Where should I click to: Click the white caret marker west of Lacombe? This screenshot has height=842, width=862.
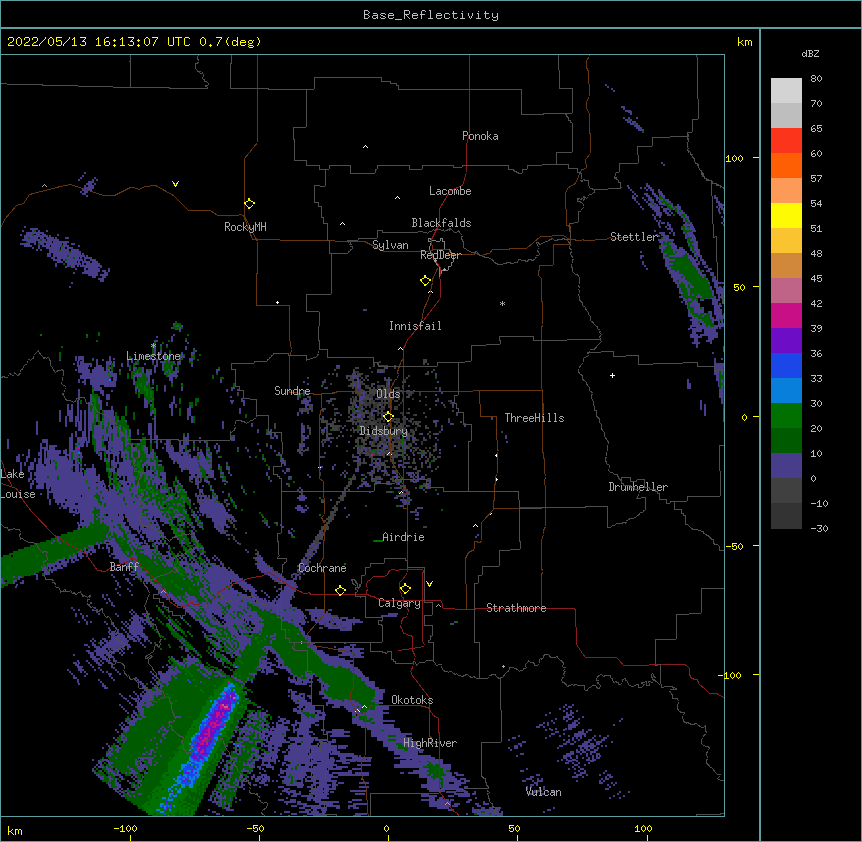[397, 197]
